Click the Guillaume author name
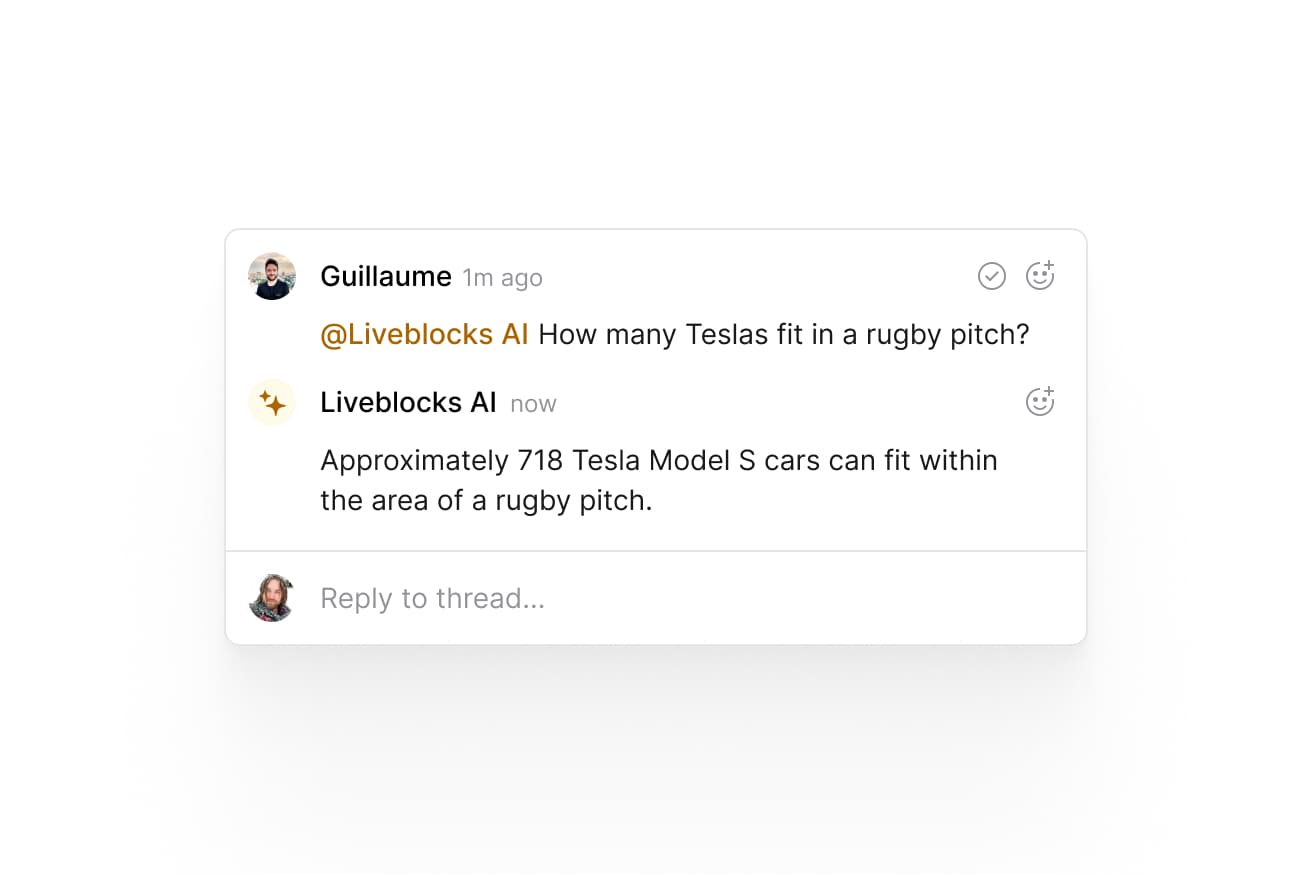The width and height of the screenshot is (1312, 874). (x=386, y=277)
